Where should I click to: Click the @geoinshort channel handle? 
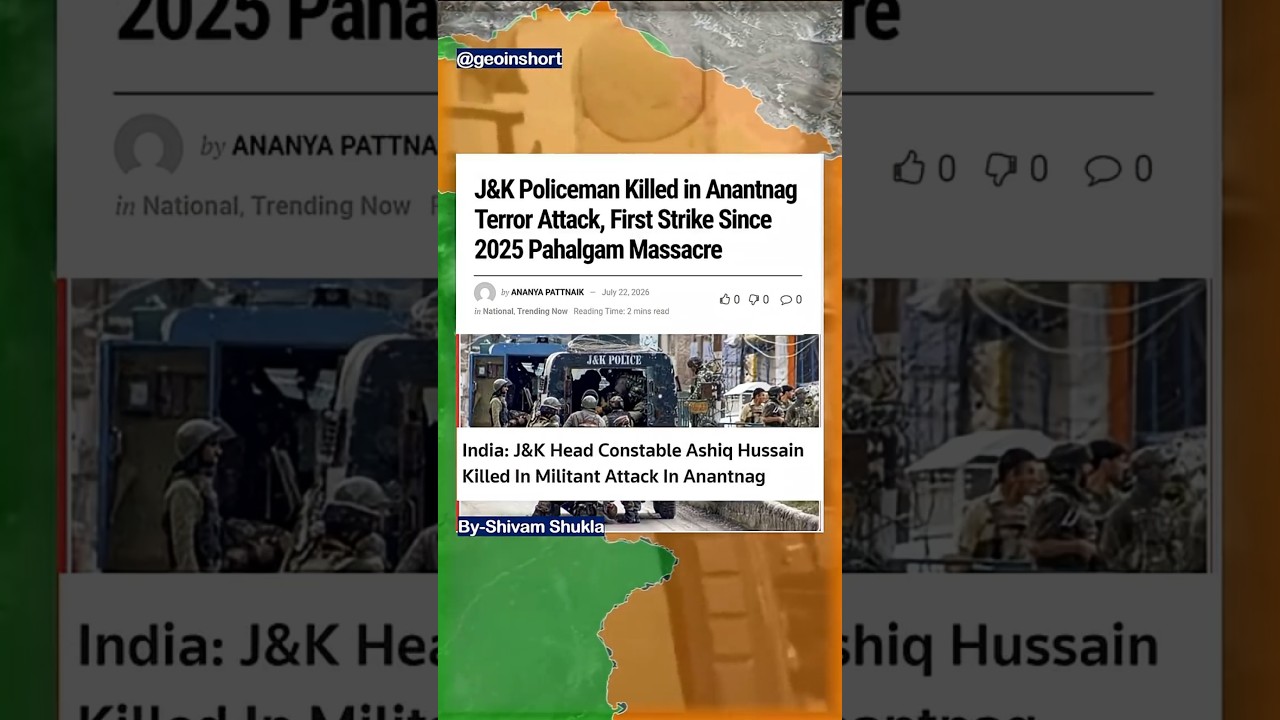pos(509,59)
